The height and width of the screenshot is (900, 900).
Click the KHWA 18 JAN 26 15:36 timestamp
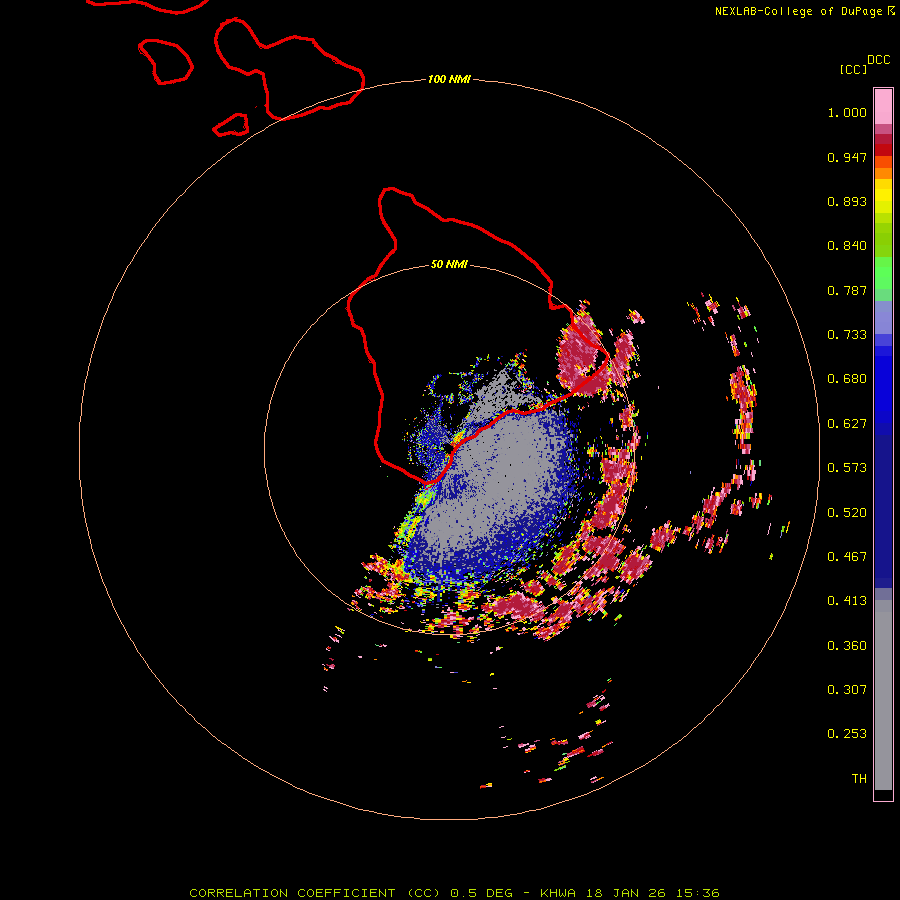tap(630, 893)
